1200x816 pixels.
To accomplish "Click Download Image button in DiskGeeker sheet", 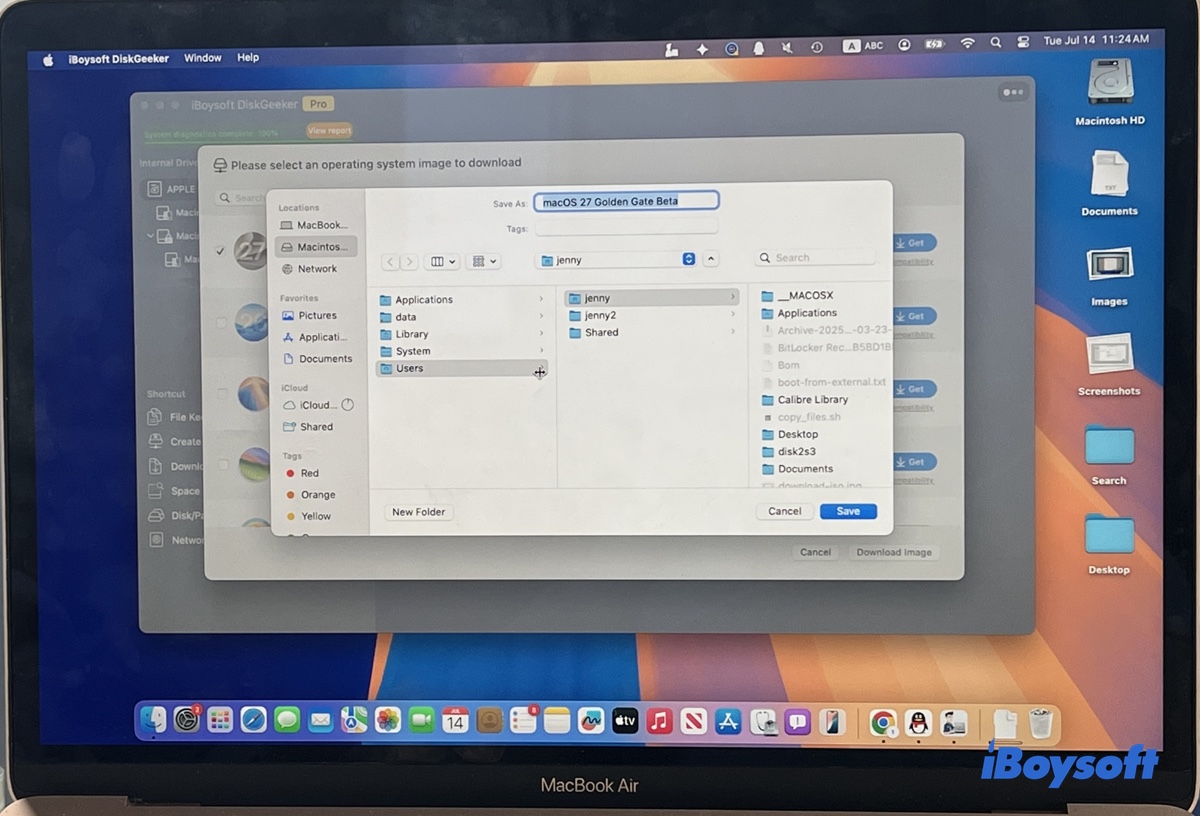I will (894, 552).
